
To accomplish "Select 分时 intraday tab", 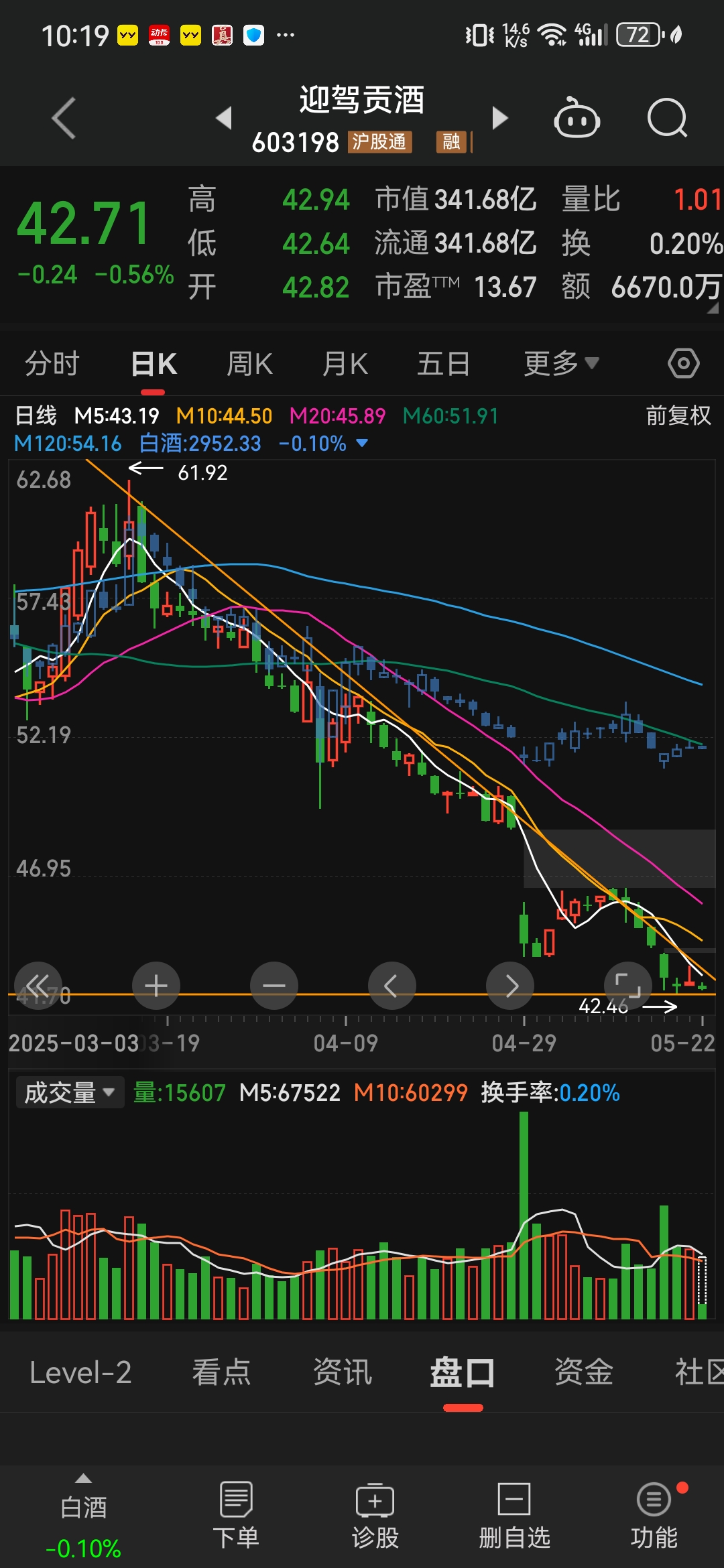I will click(52, 364).
